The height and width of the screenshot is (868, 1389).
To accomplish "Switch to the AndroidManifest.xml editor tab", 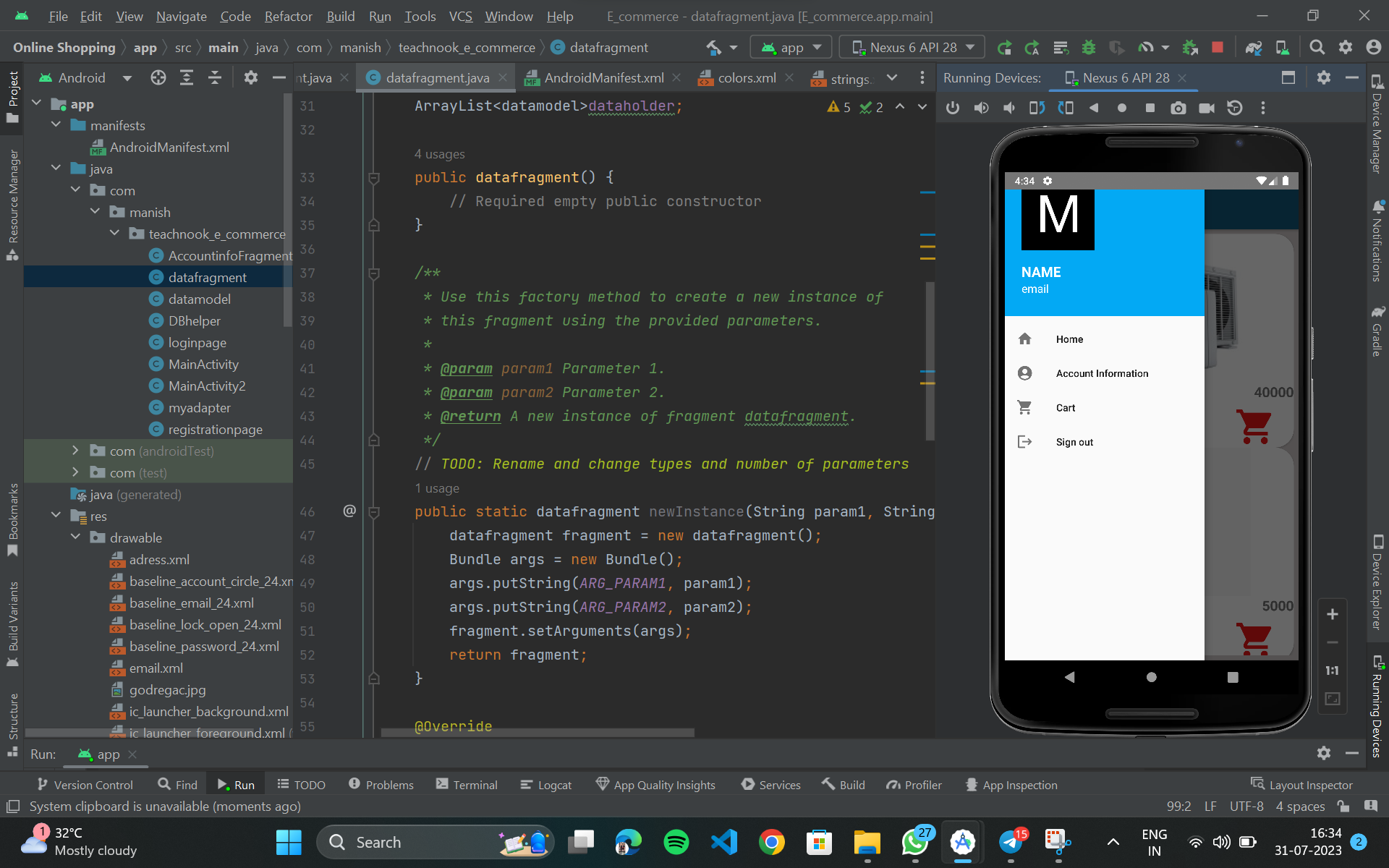I will tap(604, 78).
